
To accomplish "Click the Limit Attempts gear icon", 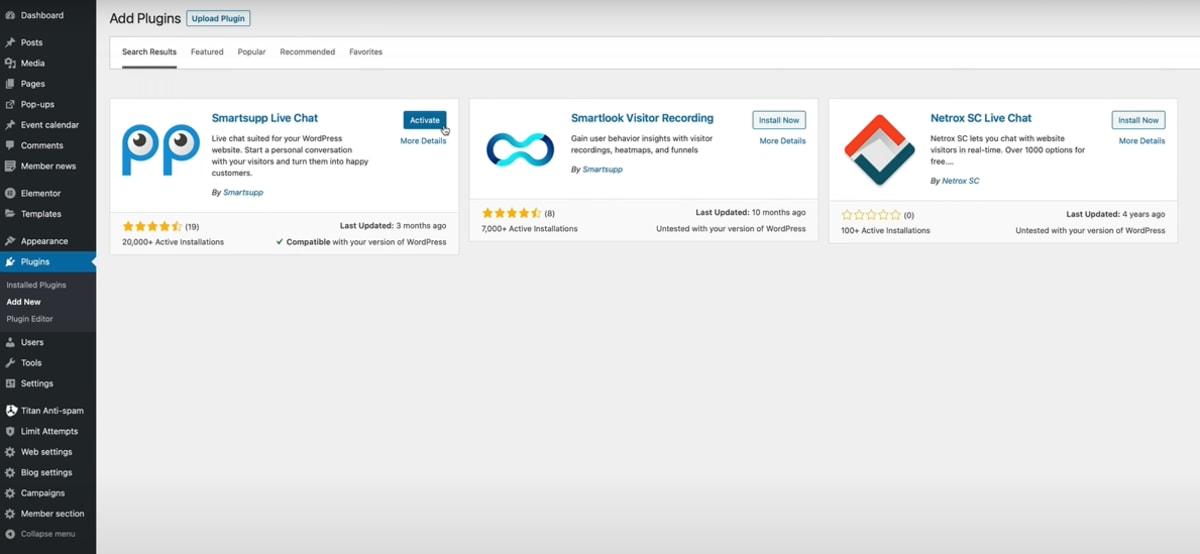I will click(10, 431).
